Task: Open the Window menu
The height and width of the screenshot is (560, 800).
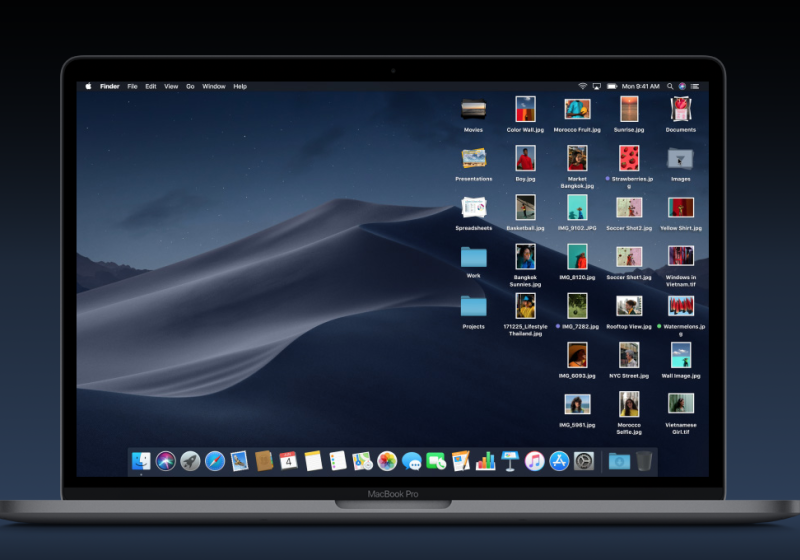Action: point(214,86)
